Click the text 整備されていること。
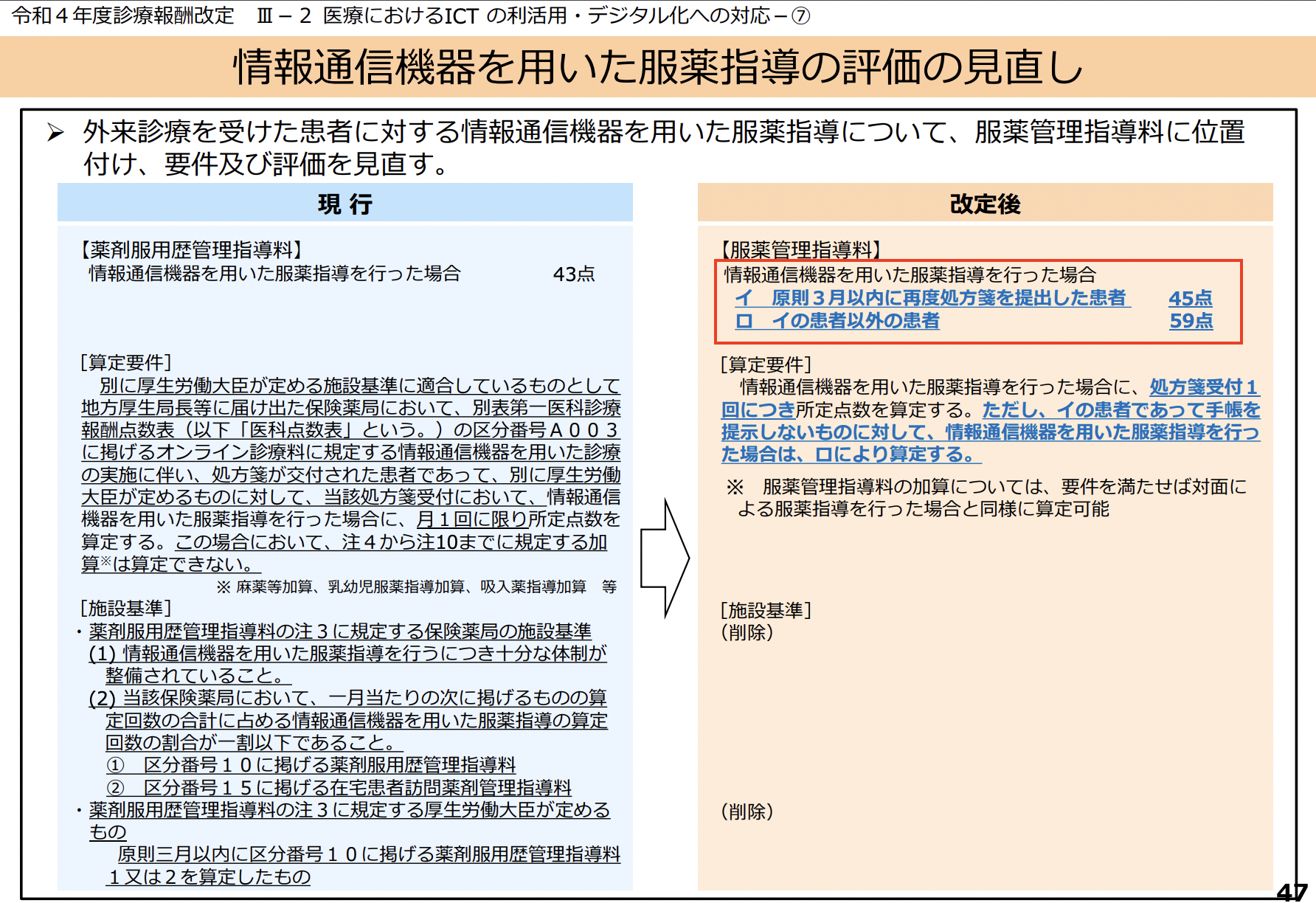Image resolution: width=1316 pixels, height=903 pixels. click(198, 675)
